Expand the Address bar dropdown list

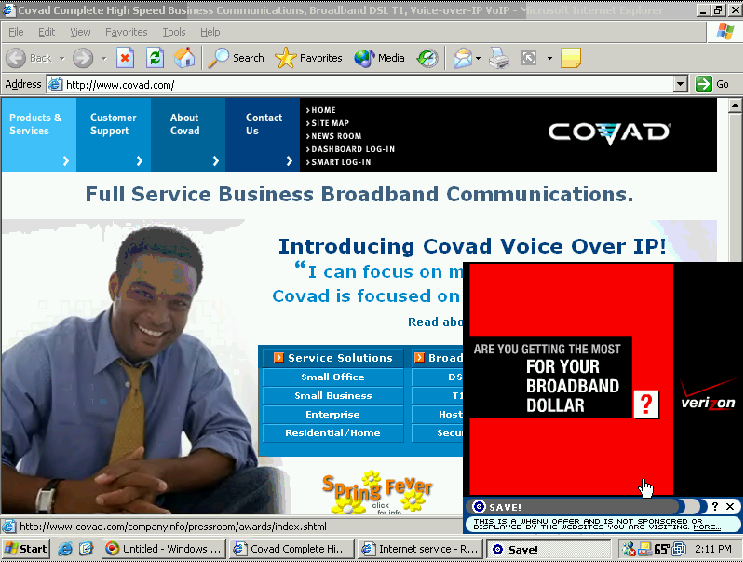(680, 84)
